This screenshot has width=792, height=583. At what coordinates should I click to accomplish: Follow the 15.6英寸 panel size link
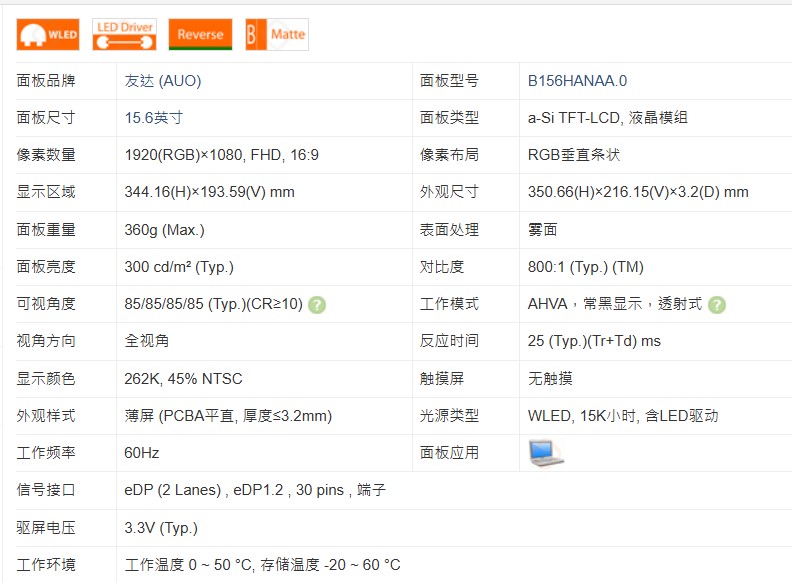click(x=153, y=118)
